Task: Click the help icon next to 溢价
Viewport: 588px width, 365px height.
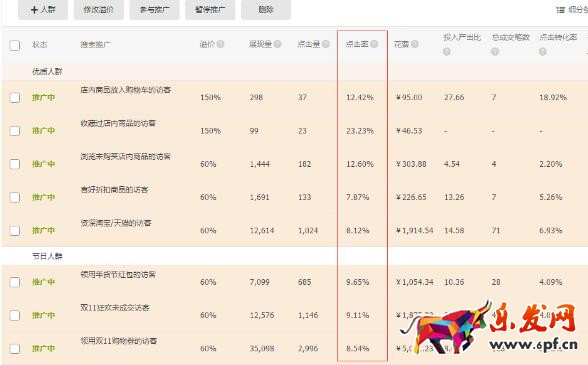Action: coord(220,44)
